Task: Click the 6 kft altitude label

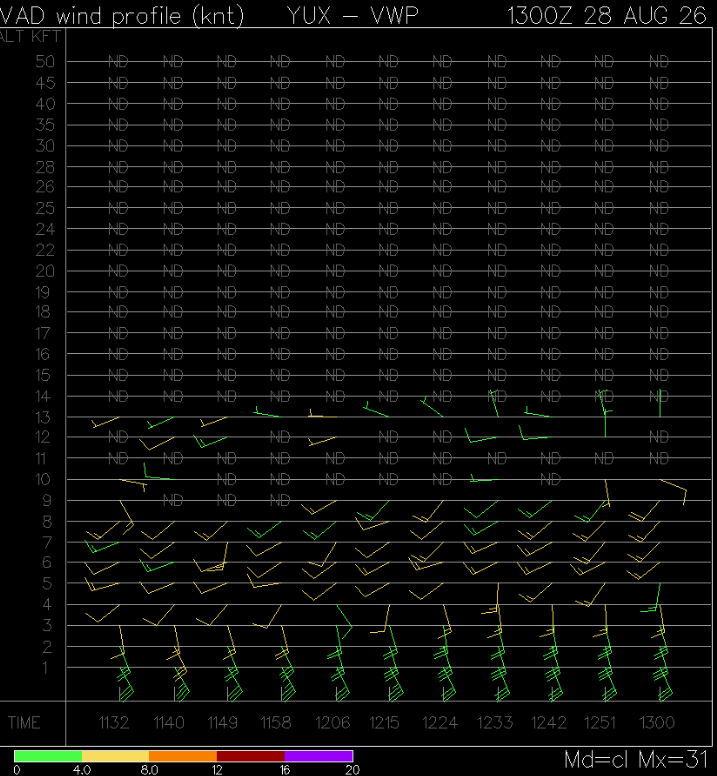Action: pos(47,562)
